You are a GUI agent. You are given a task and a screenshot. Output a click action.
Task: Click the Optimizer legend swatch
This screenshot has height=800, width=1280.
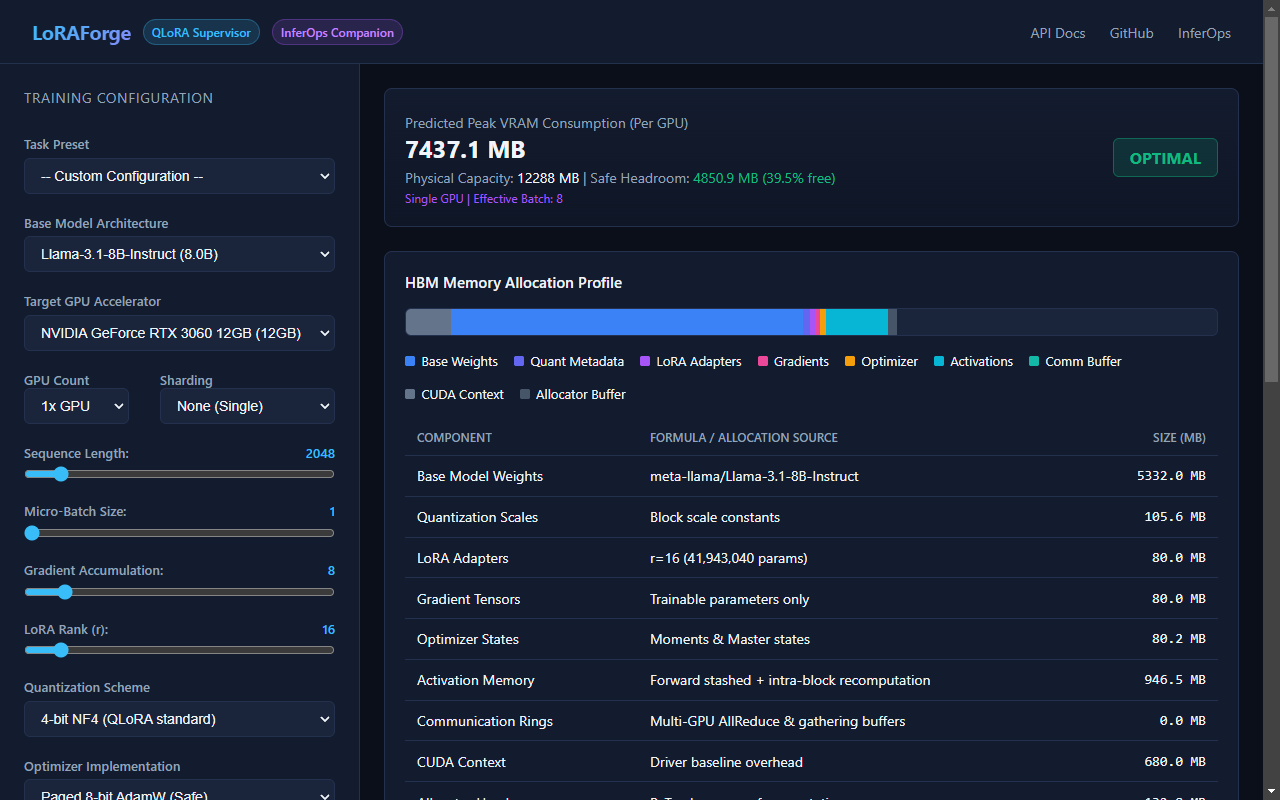click(850, 361)
